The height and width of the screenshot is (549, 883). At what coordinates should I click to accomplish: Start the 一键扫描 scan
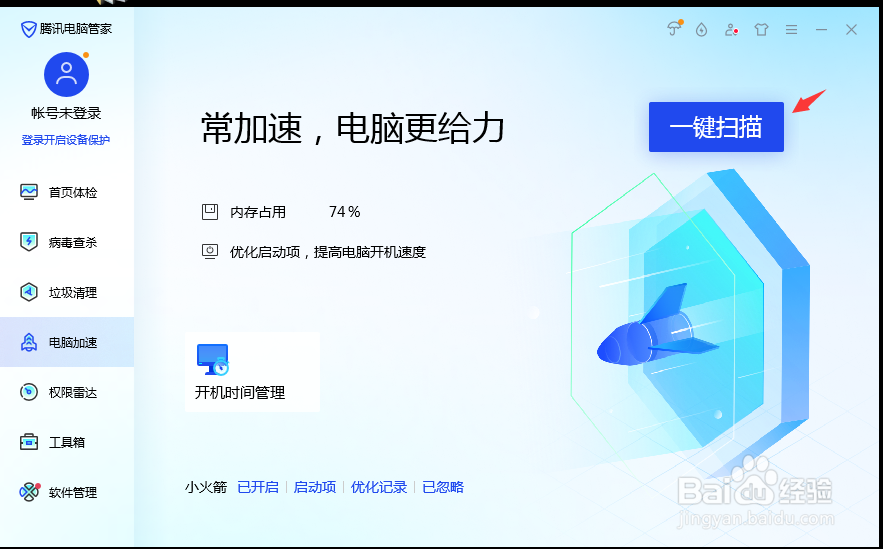point(716,127)
